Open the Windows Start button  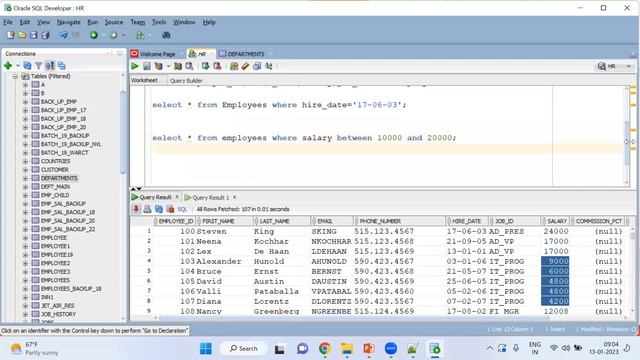(206, 349)
